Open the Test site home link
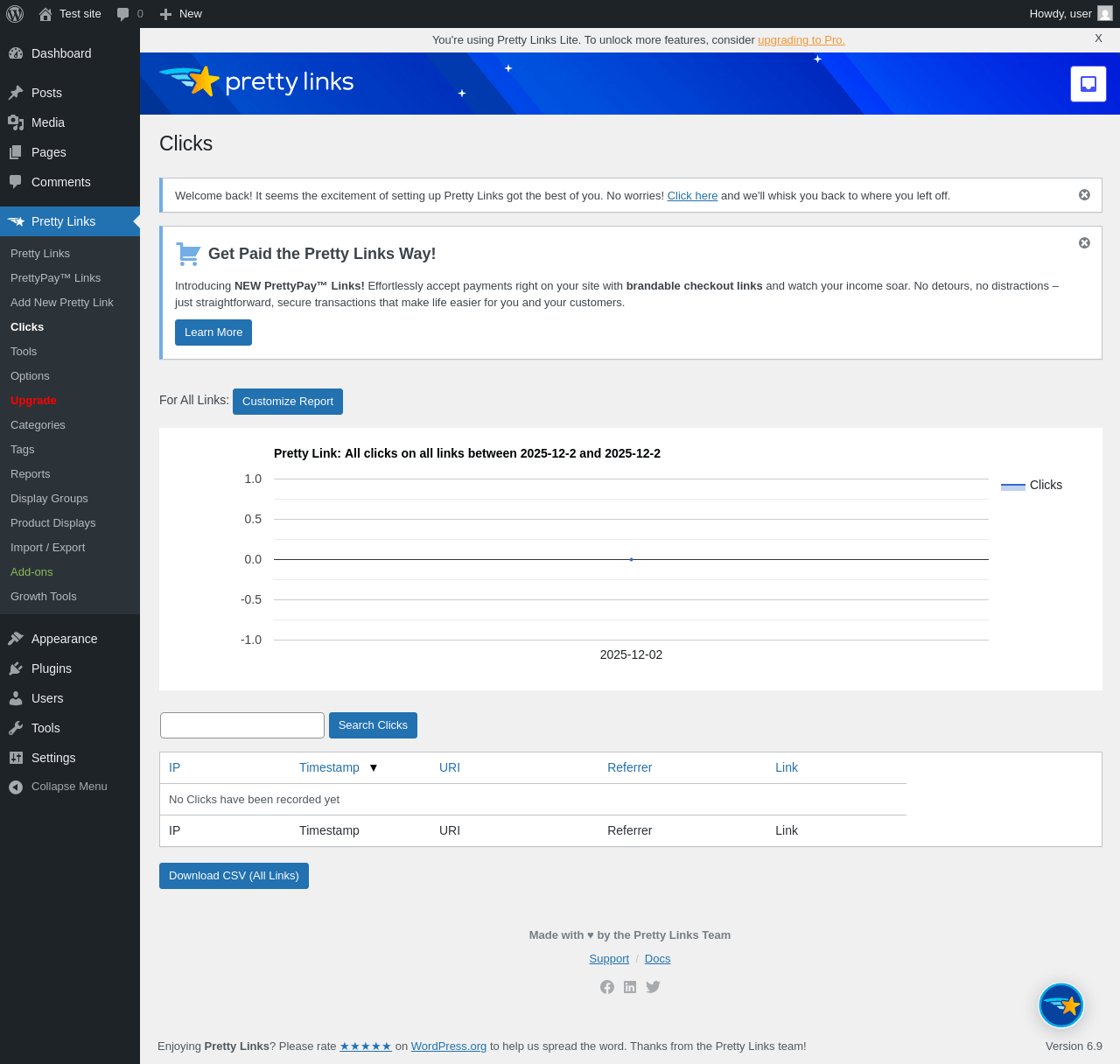The width and height of the screenshot is (1120, 1064). [70, 14]
